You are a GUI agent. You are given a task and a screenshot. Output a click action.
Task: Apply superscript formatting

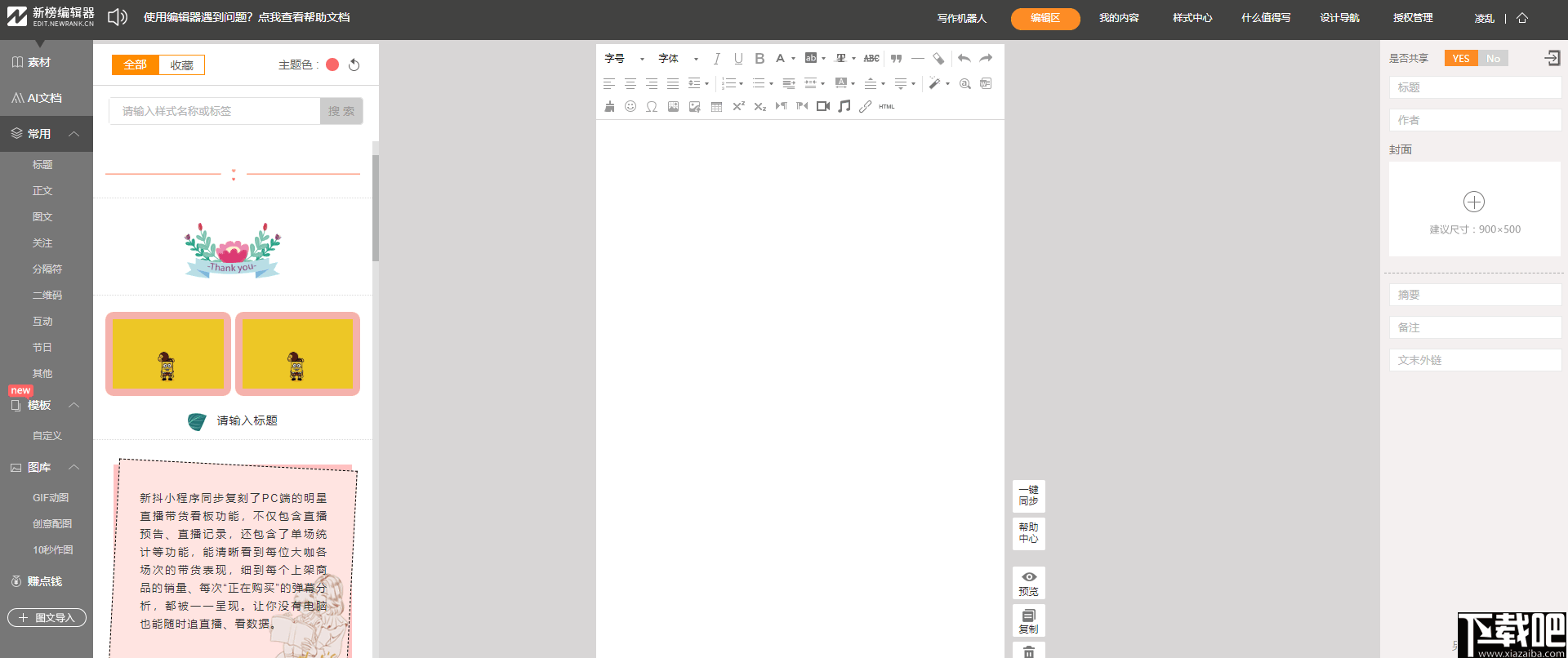click(x=738, y=106)
